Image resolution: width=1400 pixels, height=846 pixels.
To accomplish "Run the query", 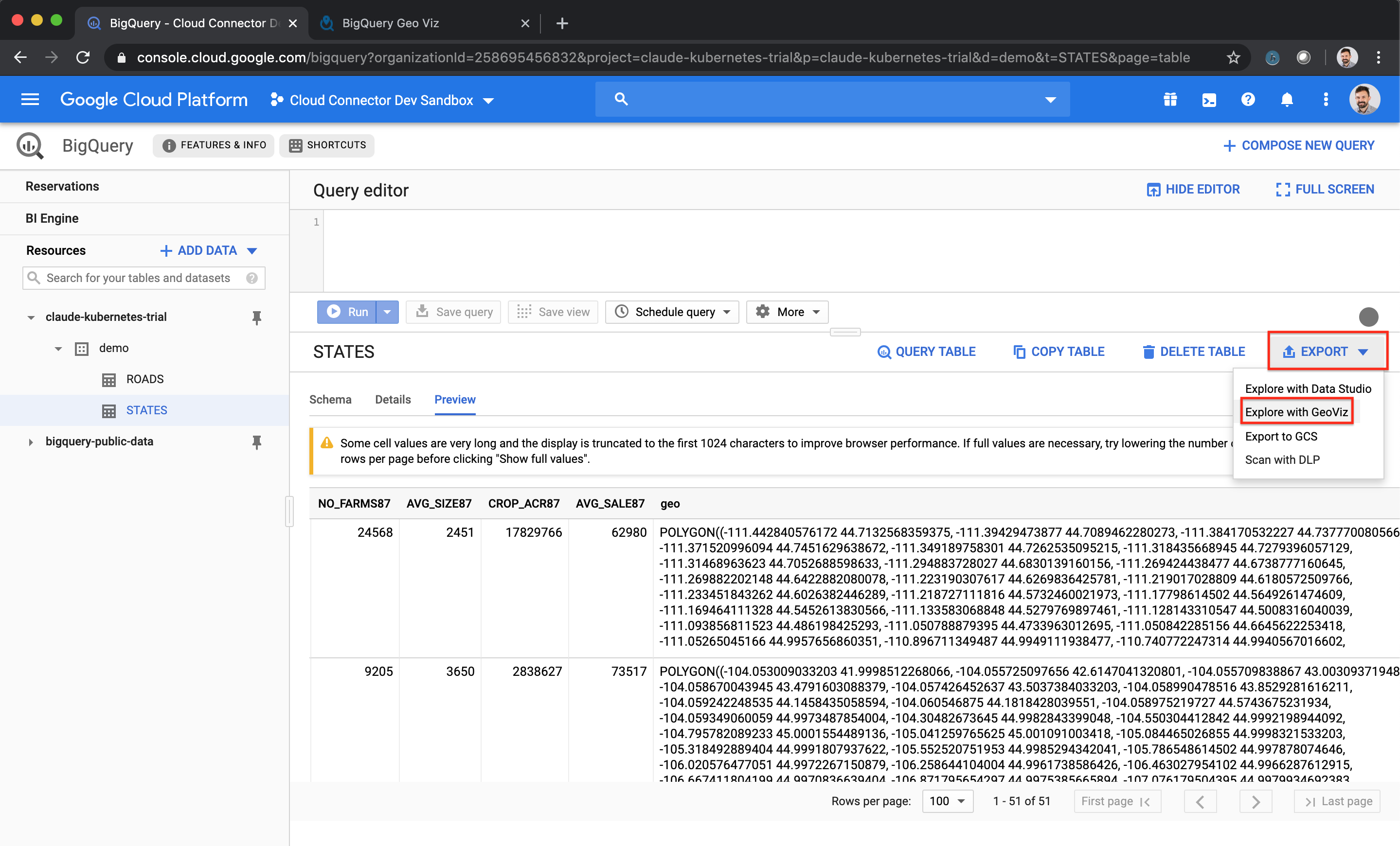I will [346, 312].
